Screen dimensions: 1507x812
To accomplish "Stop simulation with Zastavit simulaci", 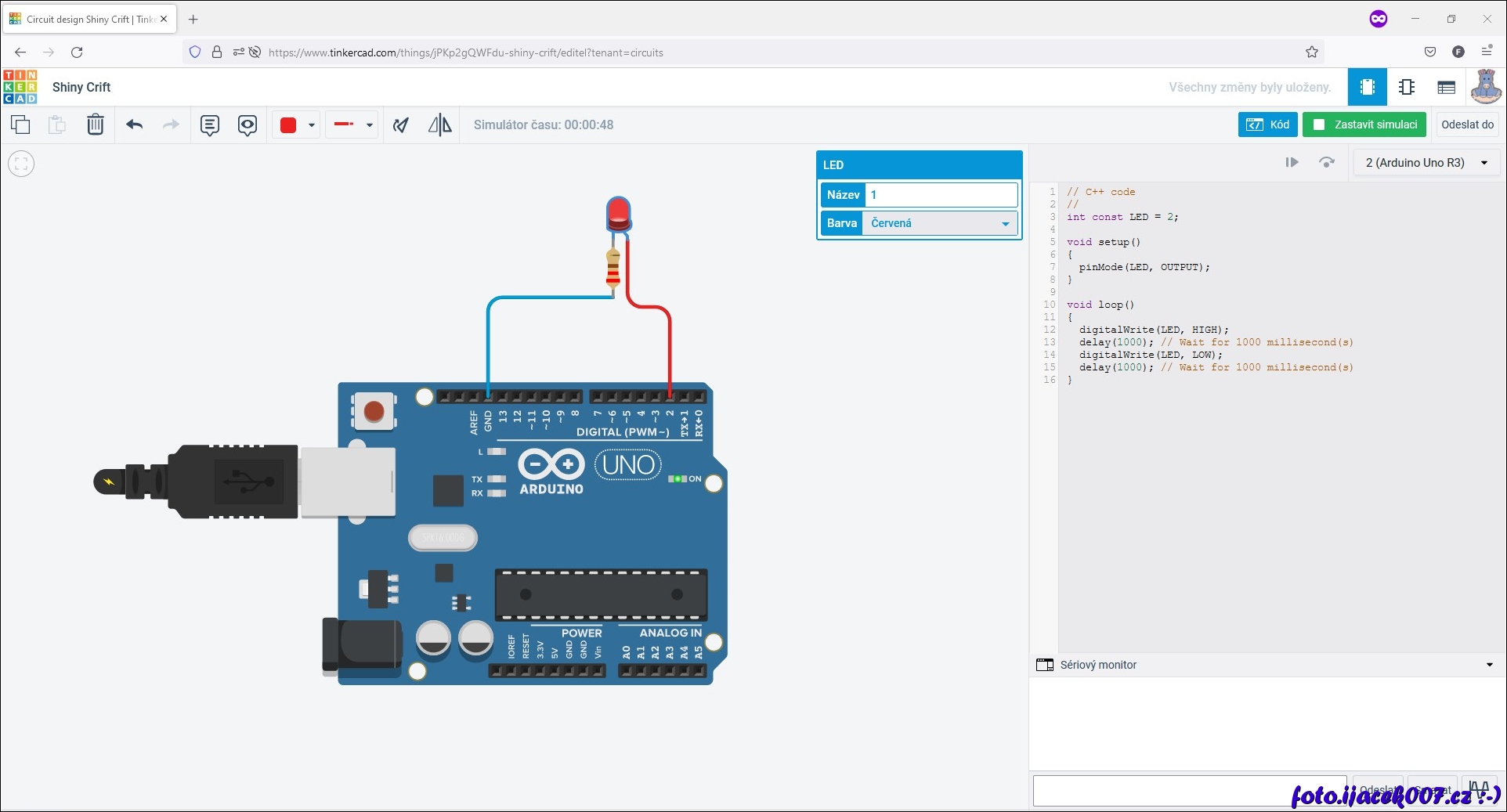I will click(1364, 125).
